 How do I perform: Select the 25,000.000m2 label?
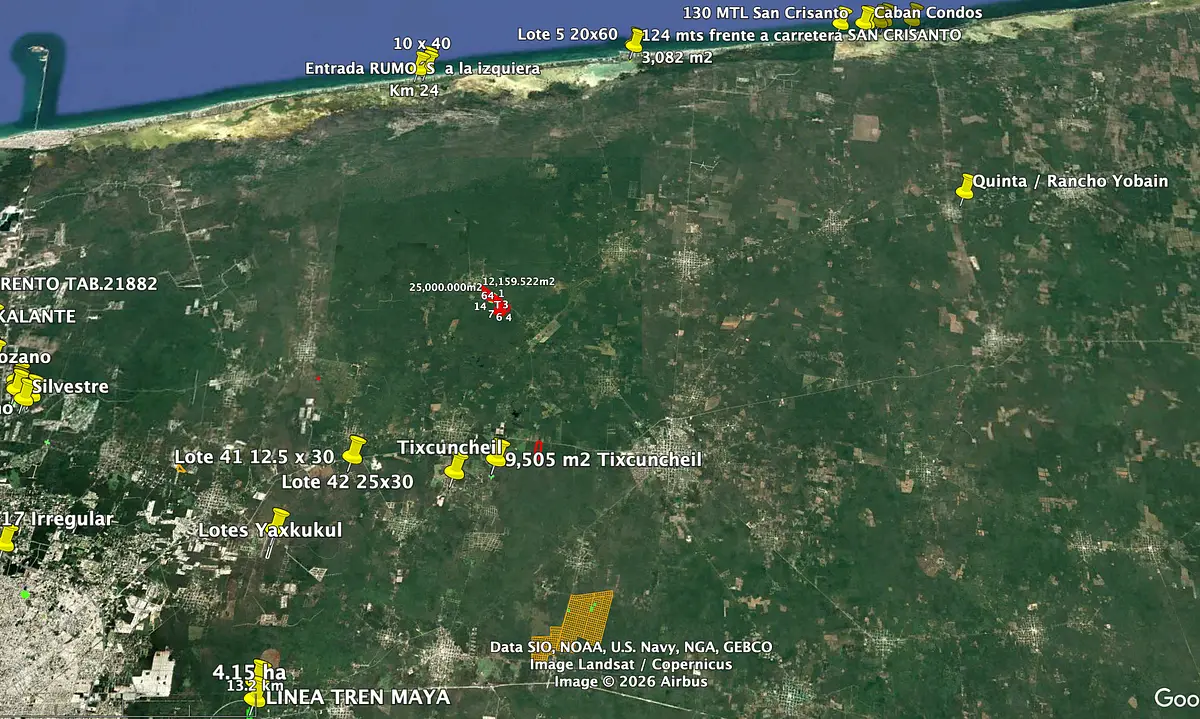coord(445,287)
